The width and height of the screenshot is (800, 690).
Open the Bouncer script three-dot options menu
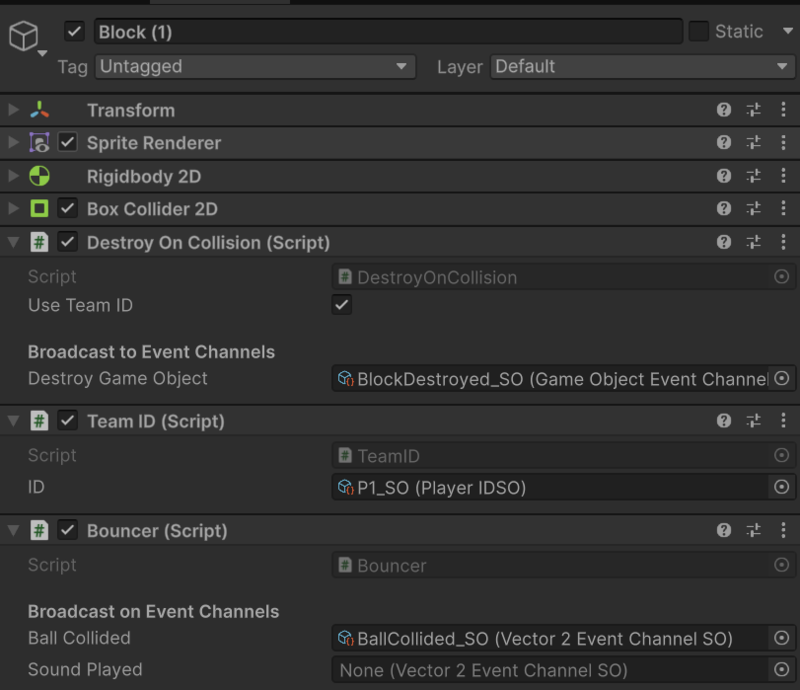783,530
